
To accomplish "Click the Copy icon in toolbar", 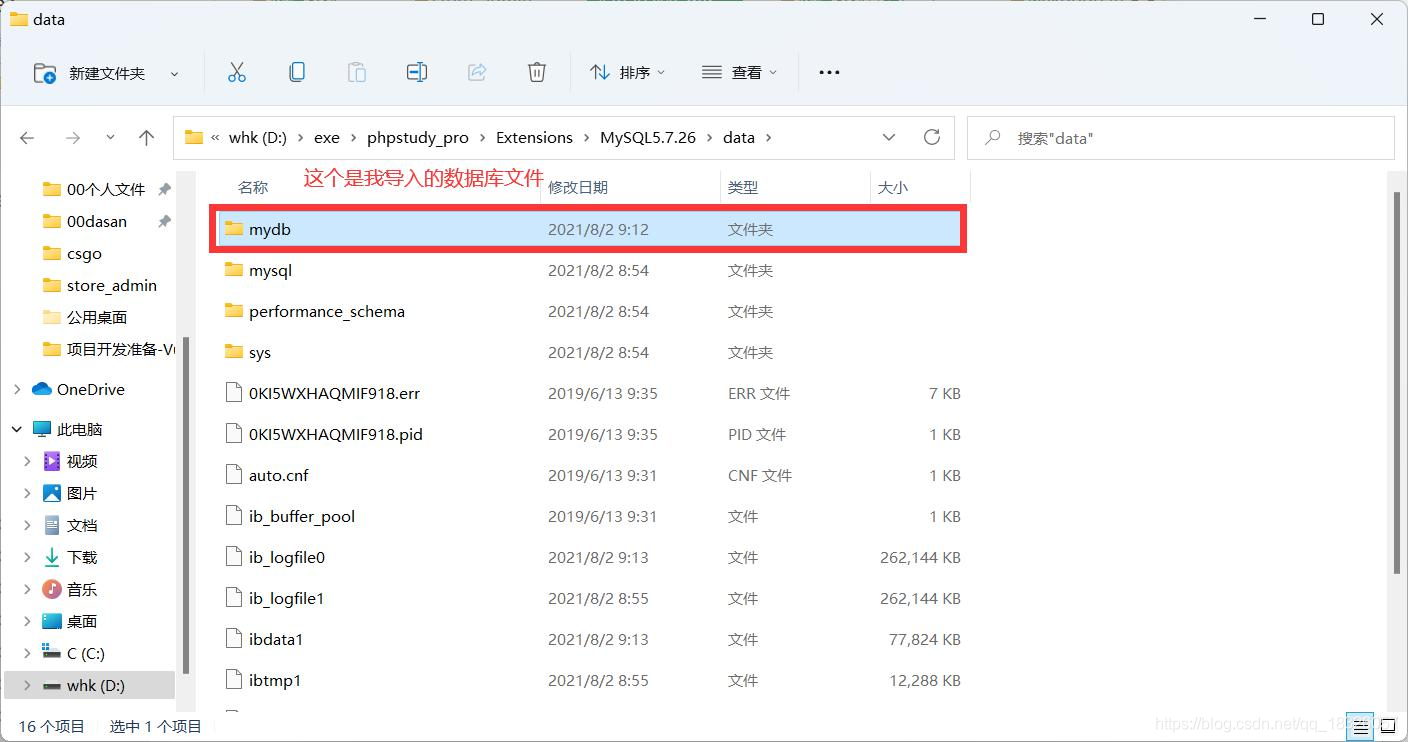I will click(x=297, y=72).
